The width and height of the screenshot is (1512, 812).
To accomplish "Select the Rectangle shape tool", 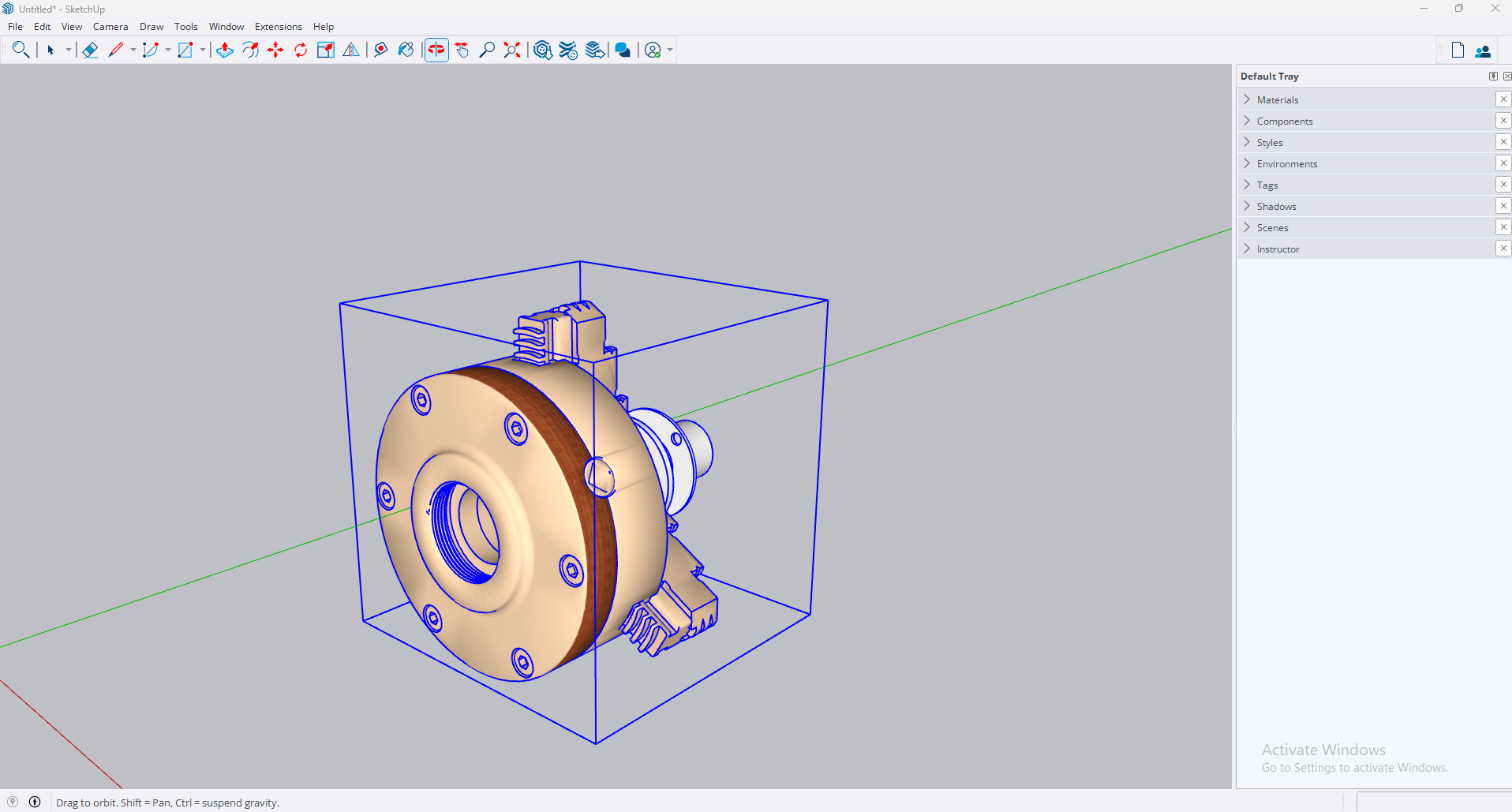I will tap(185, 50).
